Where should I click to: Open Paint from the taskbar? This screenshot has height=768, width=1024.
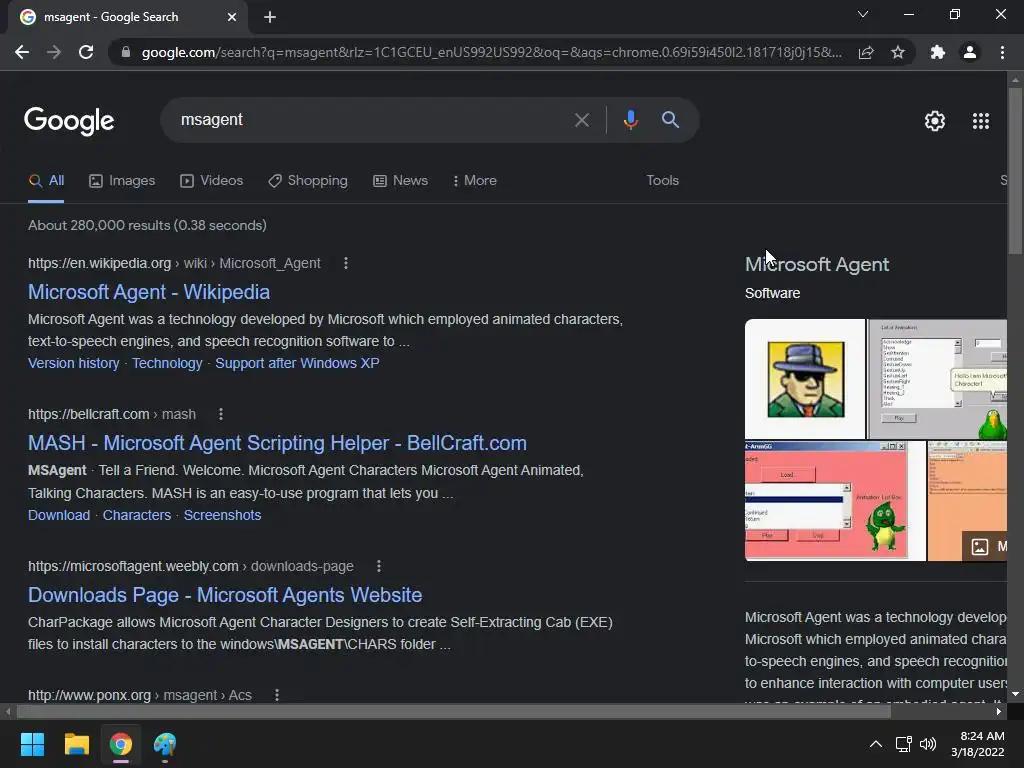[165, 744]
